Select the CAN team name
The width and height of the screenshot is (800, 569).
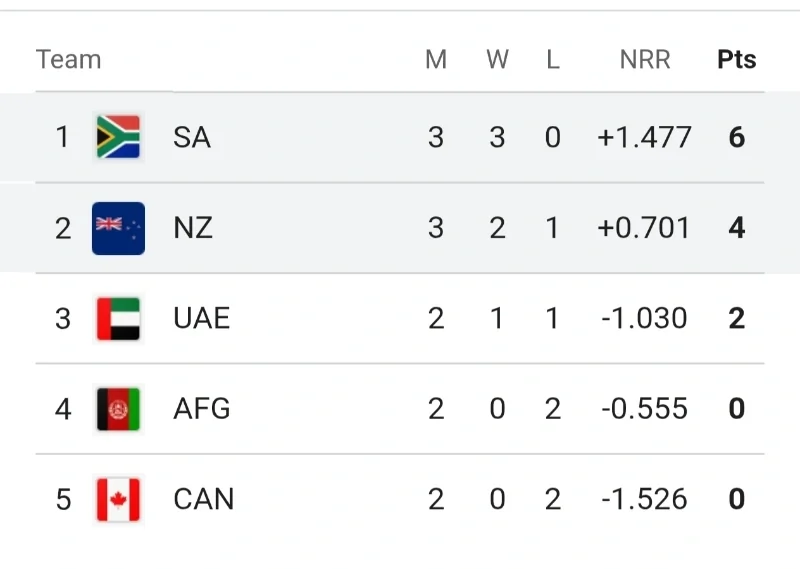pyautogui.click(x=203, y=499)
